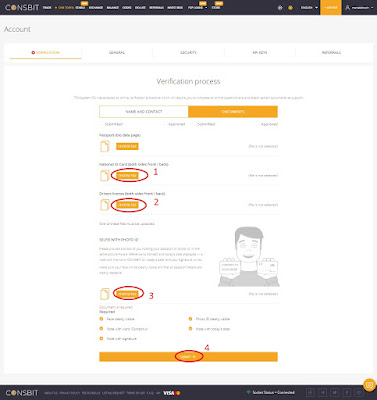Viewport: 377px width, 400px height.
Task: Open the FEE SCHEDULE footer link
Action: [x=91, y=393]
